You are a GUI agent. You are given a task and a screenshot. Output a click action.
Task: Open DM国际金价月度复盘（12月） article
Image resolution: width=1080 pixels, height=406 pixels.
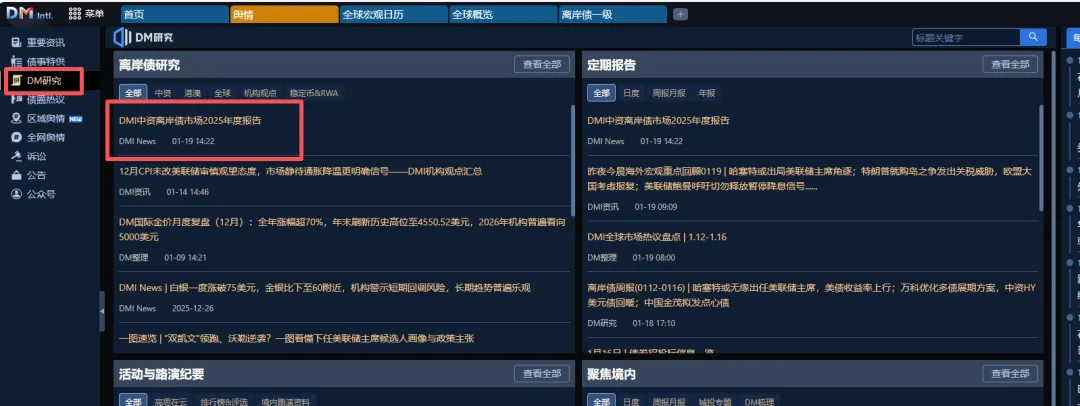tap(342, 230)
